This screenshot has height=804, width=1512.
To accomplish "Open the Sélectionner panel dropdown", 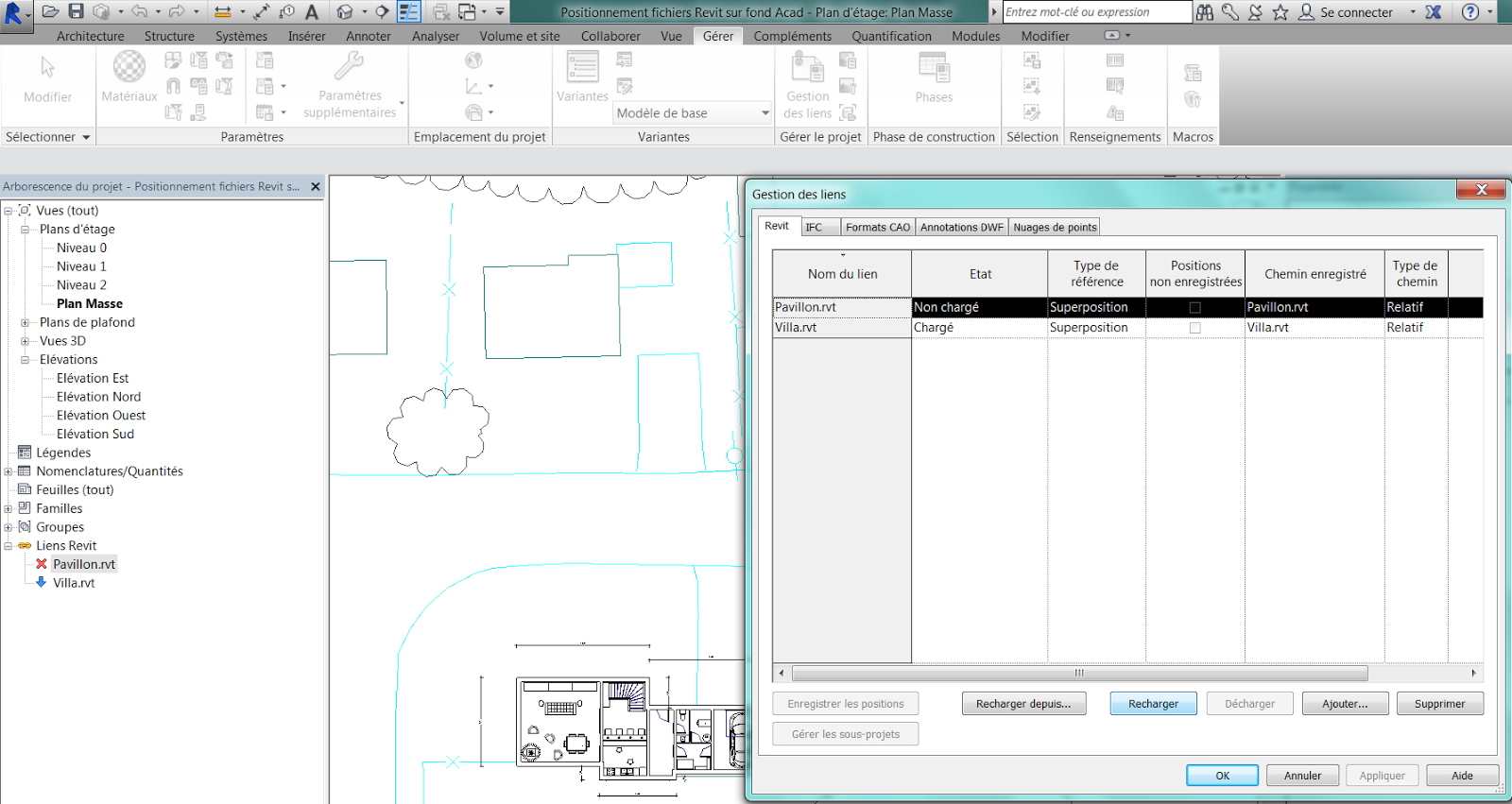I will coord(47,137).
